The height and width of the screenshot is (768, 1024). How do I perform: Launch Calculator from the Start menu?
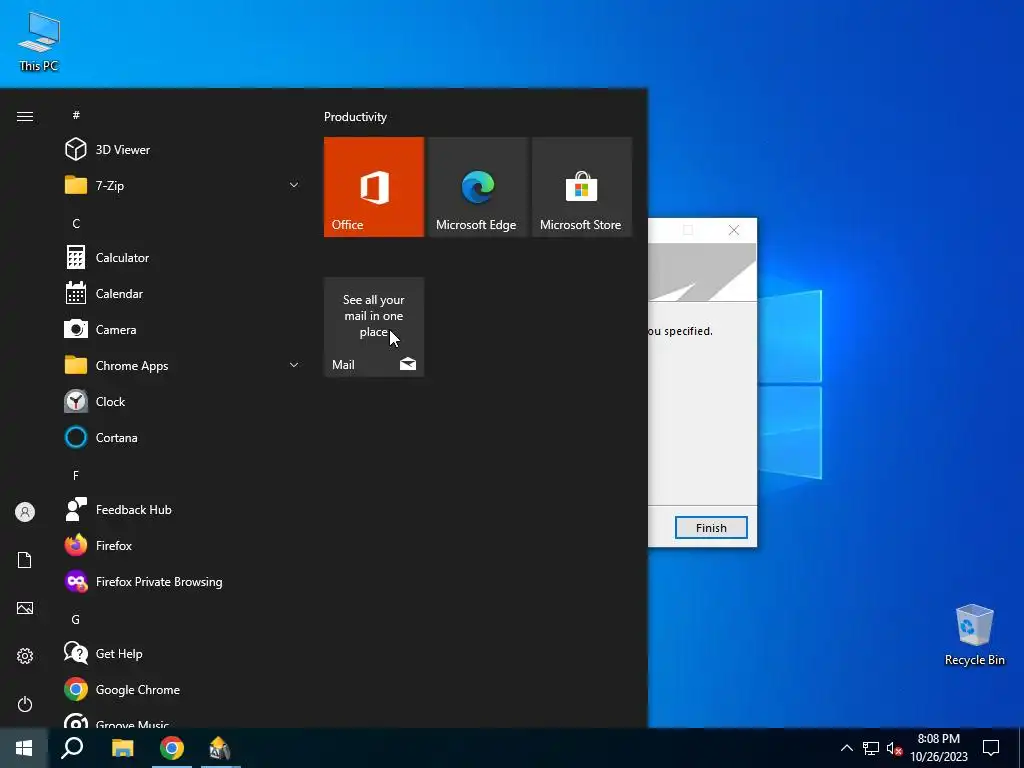click(x=183, y=257)
